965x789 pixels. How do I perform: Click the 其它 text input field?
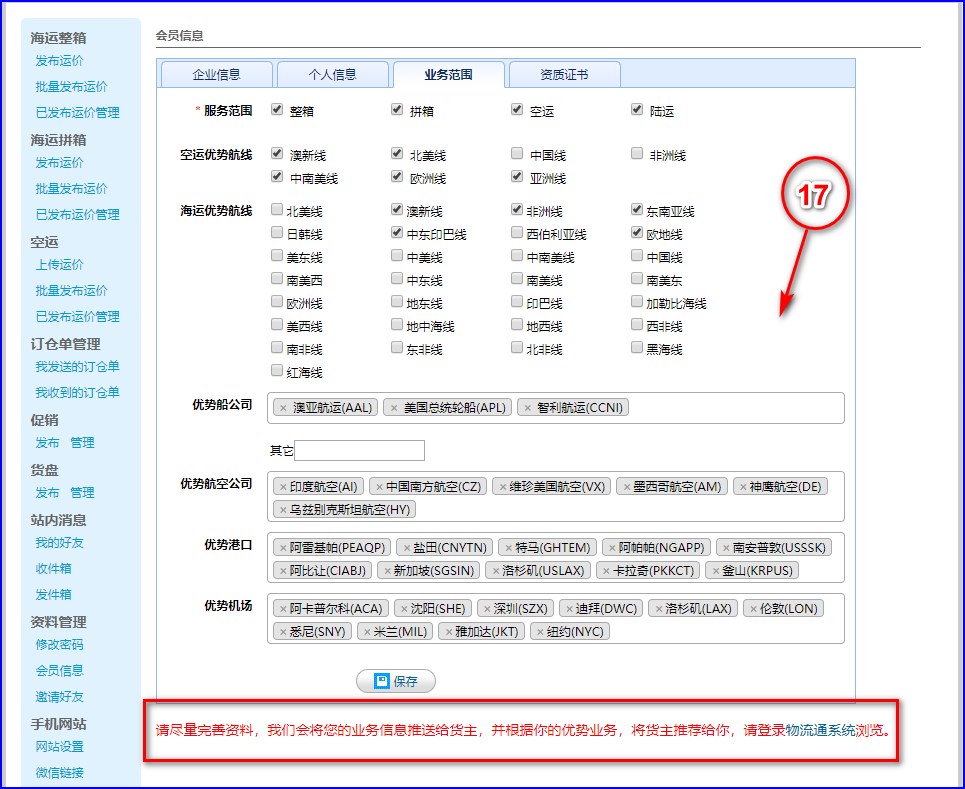pos(359,451)
